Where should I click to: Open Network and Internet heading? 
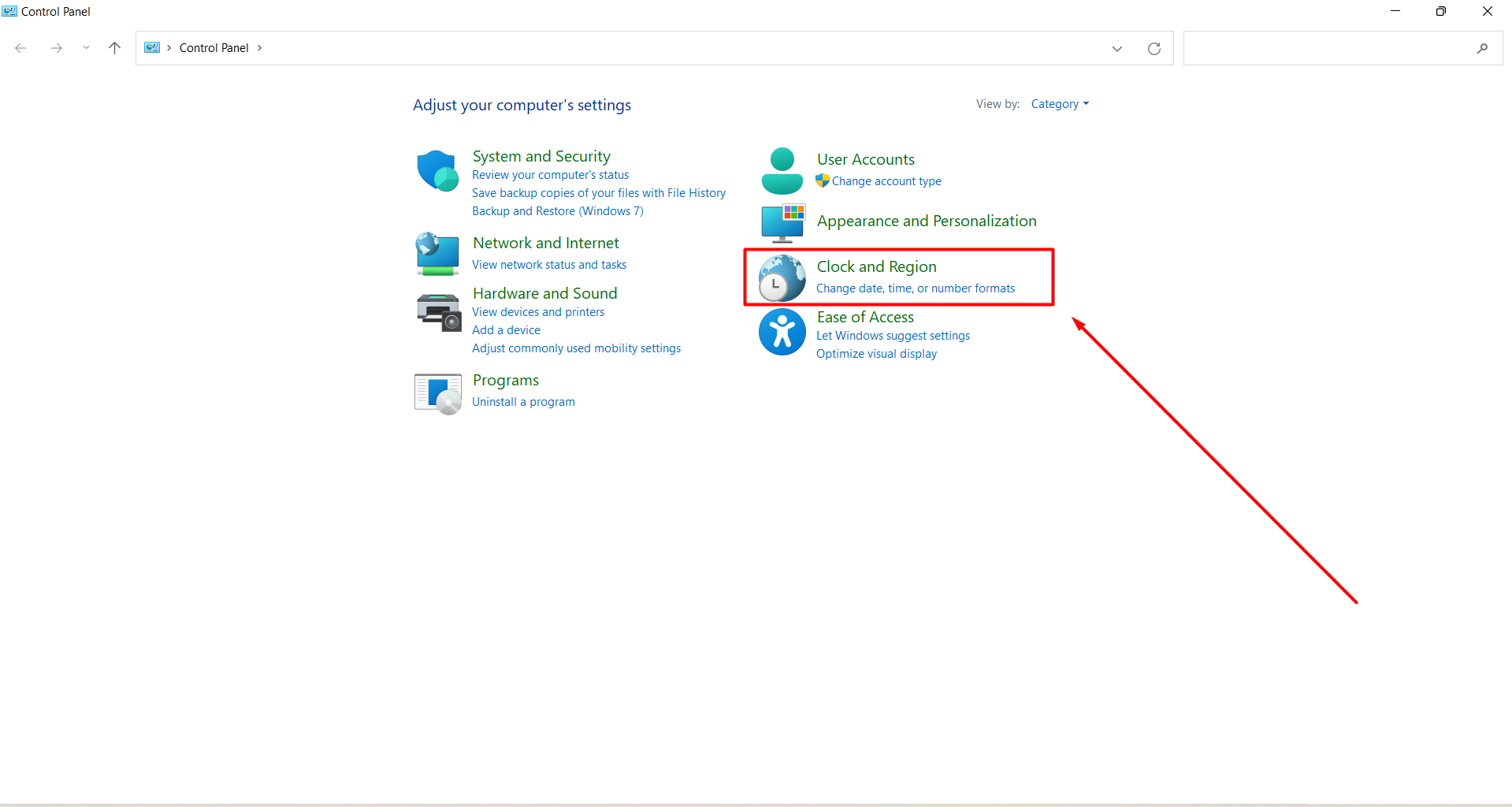[546, 243]
